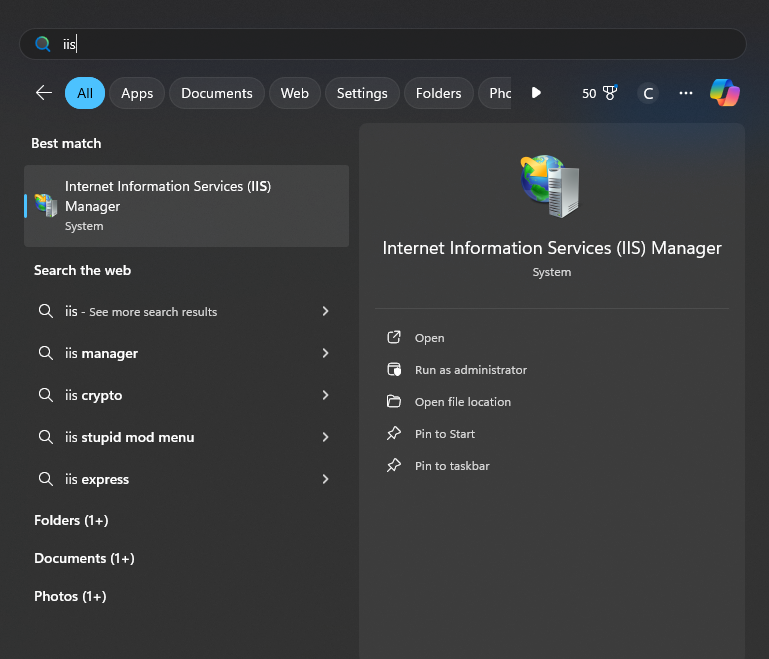
Task: Switch to the Apps filter tab
Action: click(x=137, y=93)
